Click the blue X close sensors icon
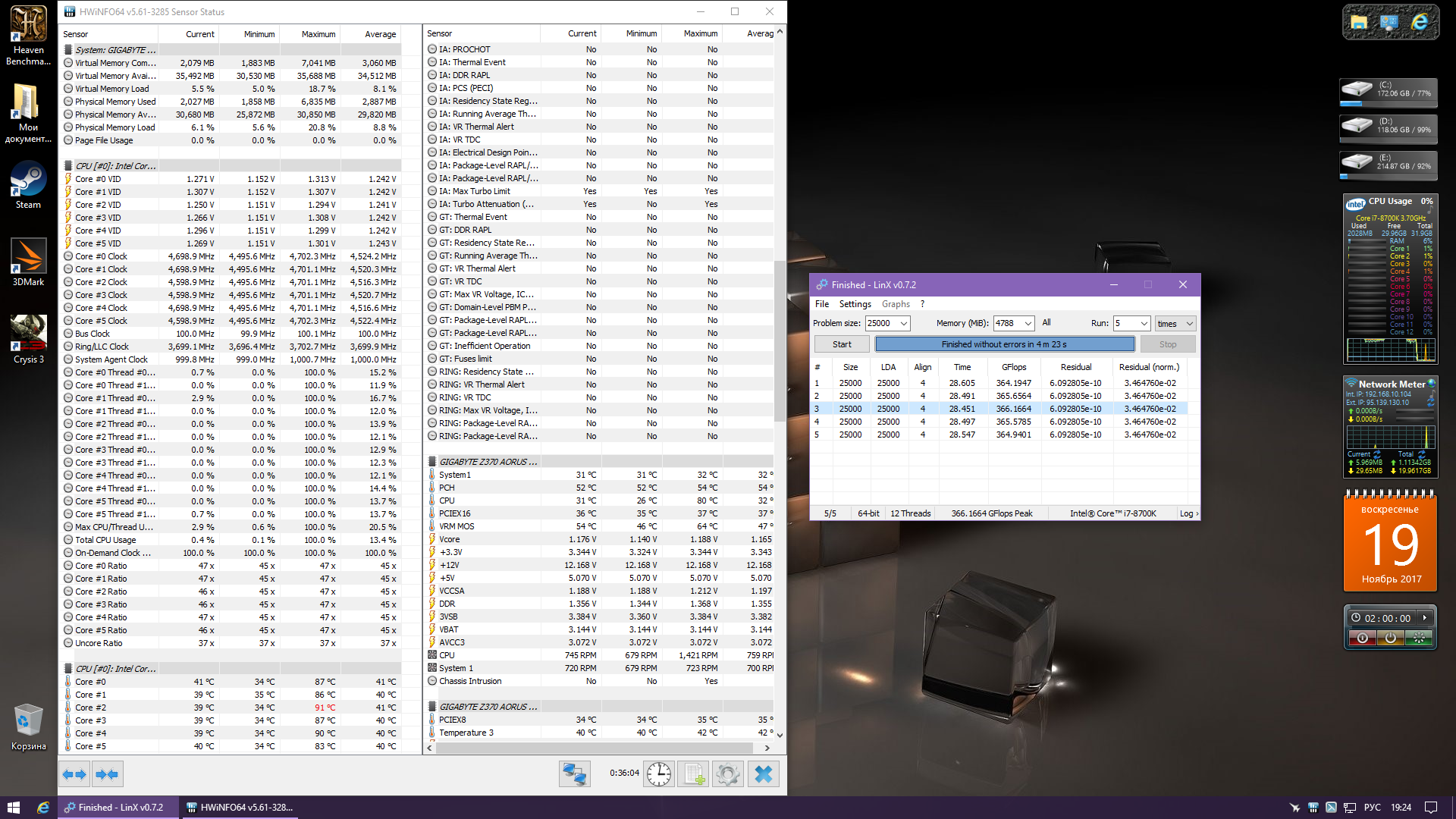The height and width of the screenshot is (819, 1456). (764, 774)
